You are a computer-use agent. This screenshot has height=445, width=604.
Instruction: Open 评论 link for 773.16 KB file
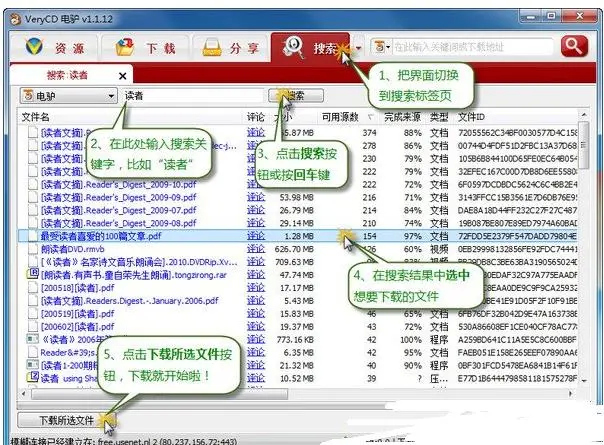coord(256,339)
